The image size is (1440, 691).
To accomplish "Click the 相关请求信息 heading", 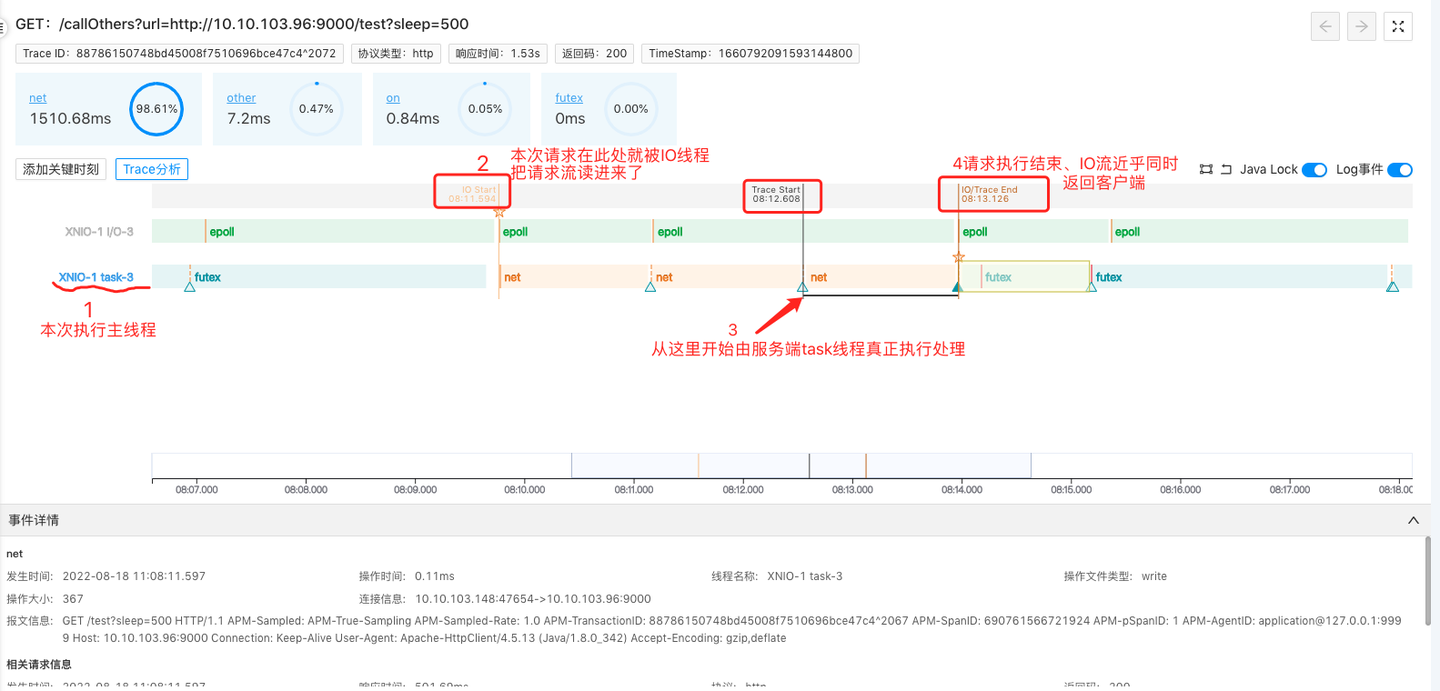I will 39,664.
